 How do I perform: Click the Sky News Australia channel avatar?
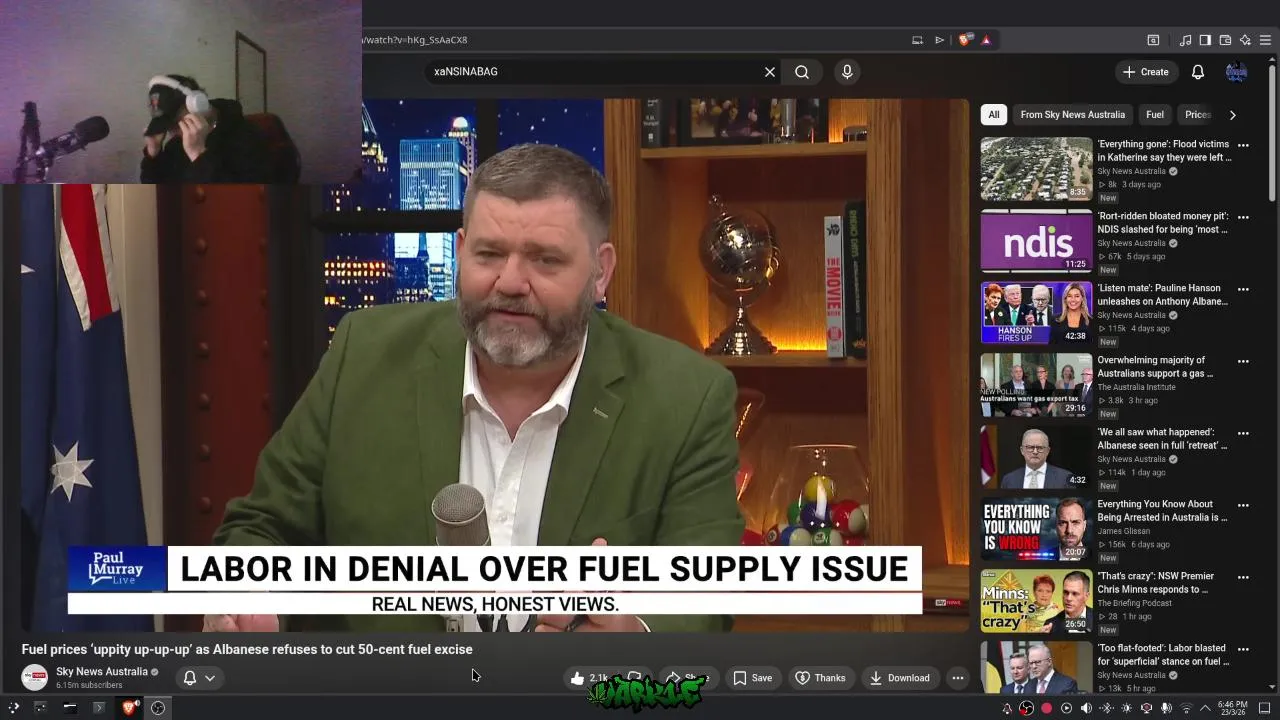click(35, 678)
